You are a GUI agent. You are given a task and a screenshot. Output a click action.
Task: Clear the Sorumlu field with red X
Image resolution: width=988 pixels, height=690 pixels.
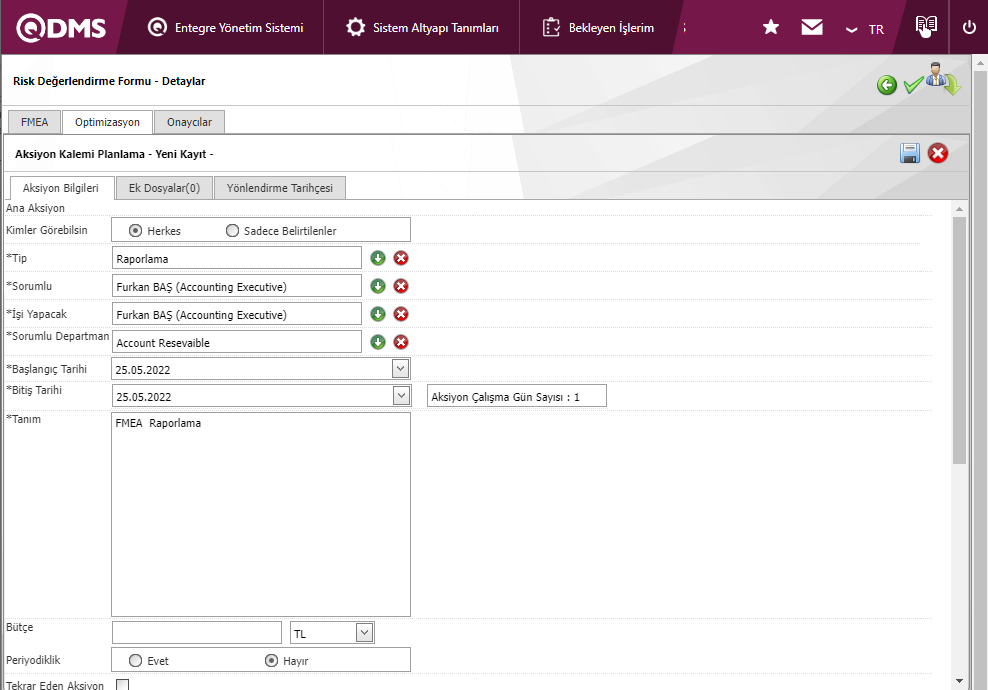[401, 286]
